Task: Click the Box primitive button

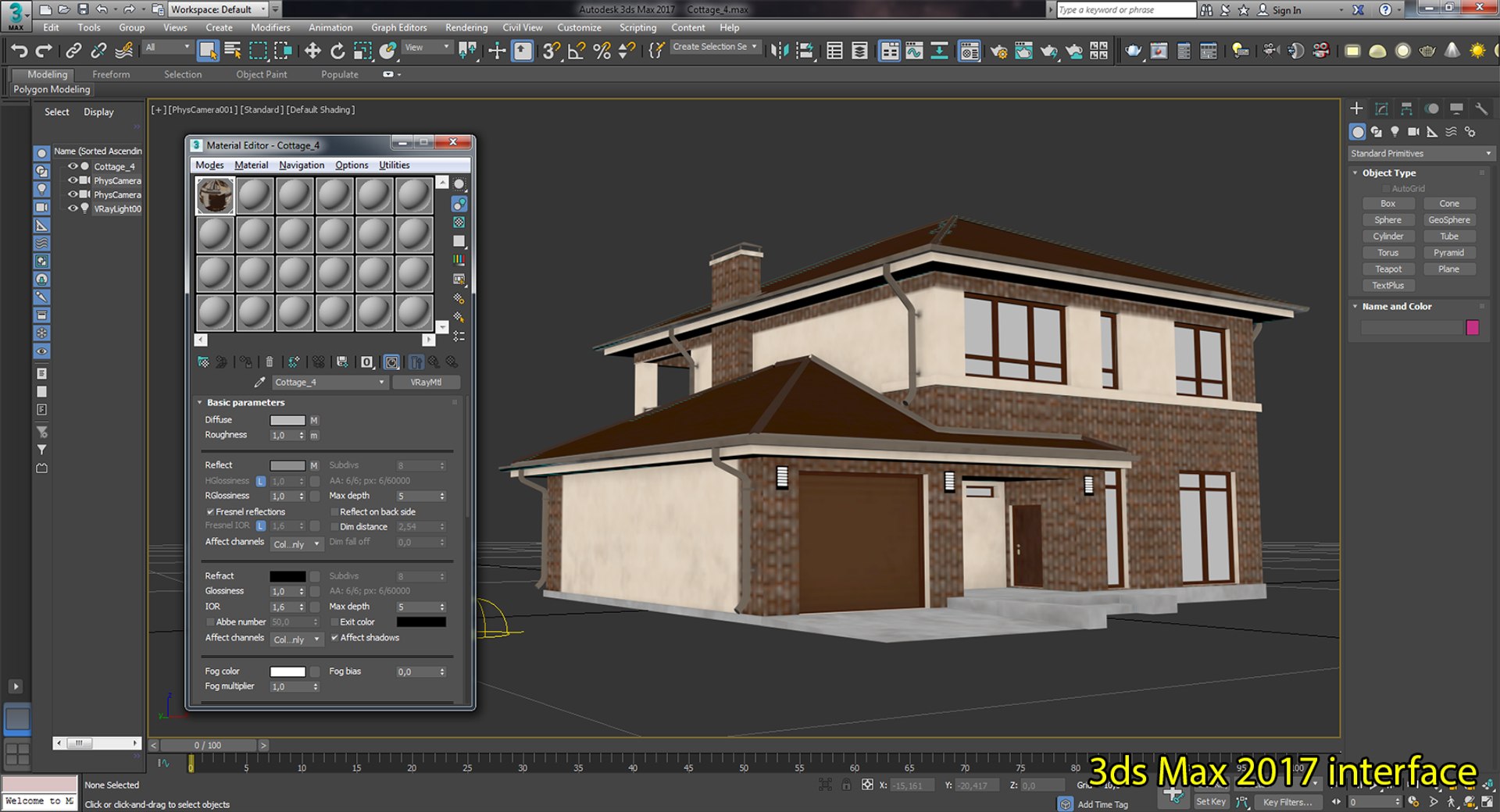Action: [1387, 204]
